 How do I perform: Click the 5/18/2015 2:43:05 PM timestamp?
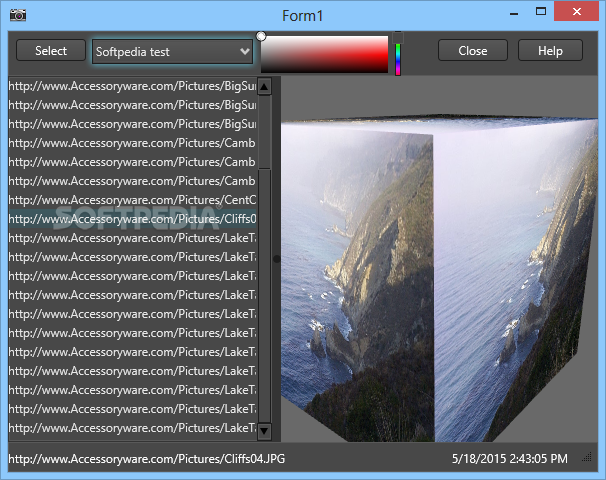(x=509, y=459)
